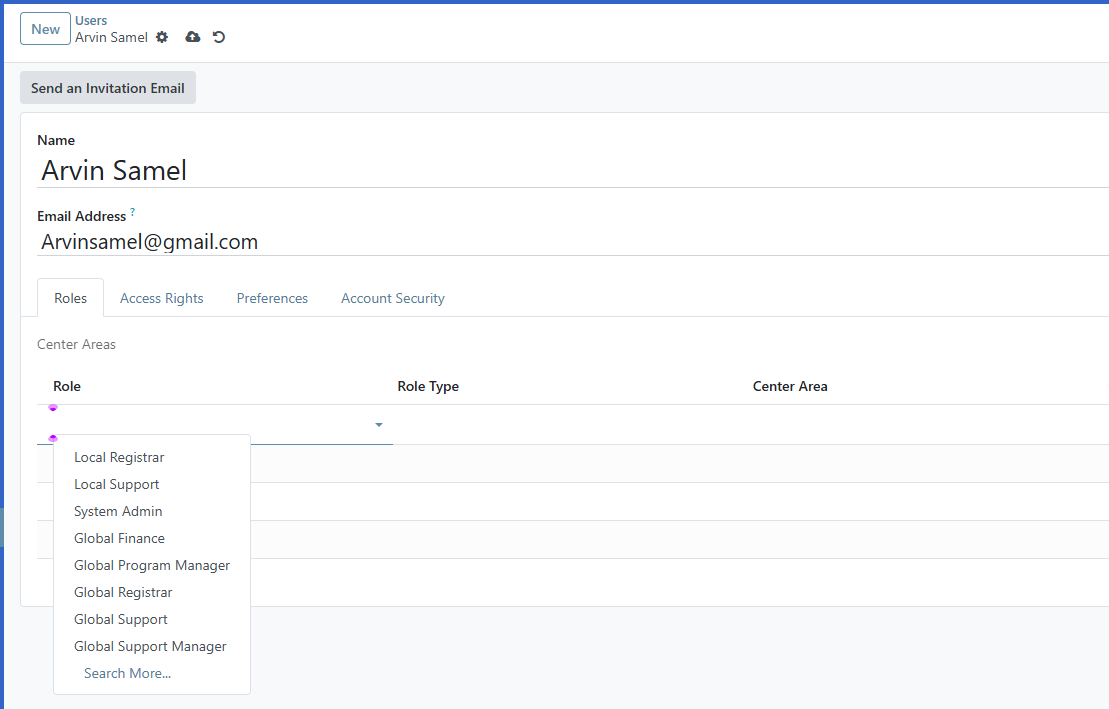
Task: Discard changes with the undo arrow icon
Action: pyautogui.click(x=218, y=37)
